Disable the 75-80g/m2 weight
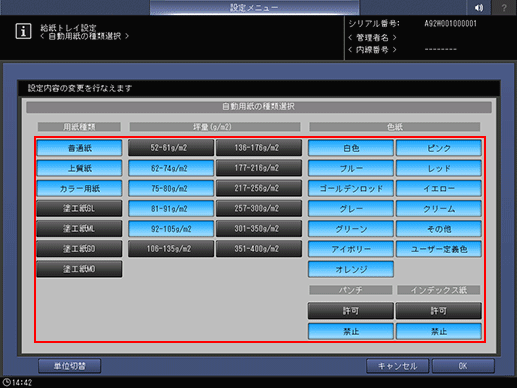The image size is (517, 388). coord(171,188)
